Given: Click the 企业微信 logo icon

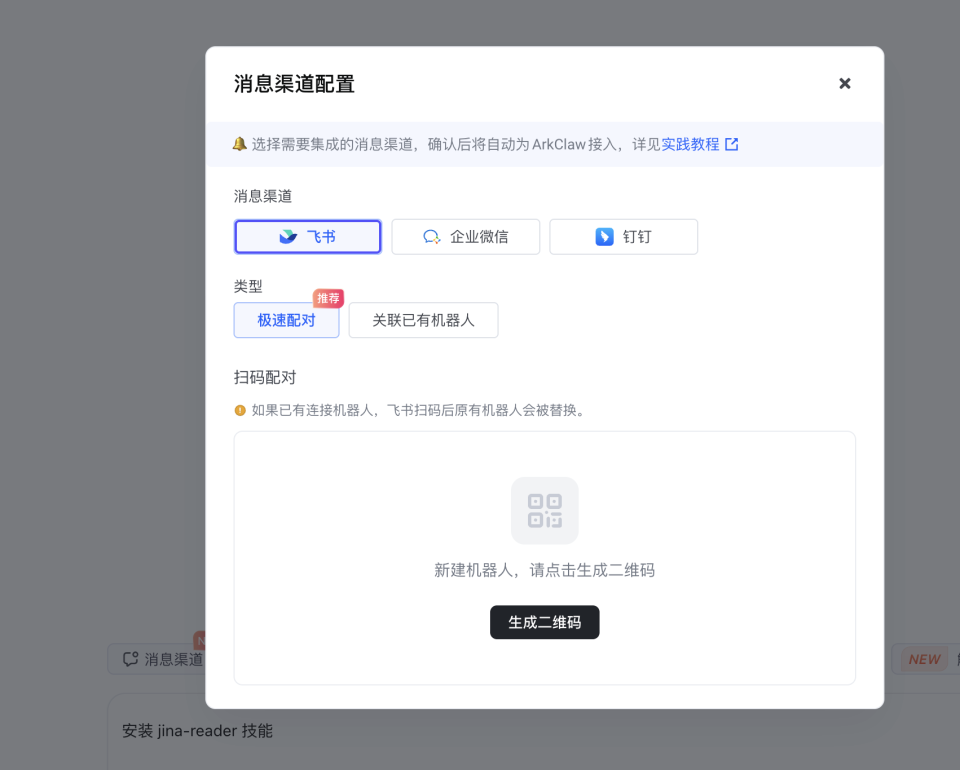Looking at the screenshot, I should tap(432, 237).
